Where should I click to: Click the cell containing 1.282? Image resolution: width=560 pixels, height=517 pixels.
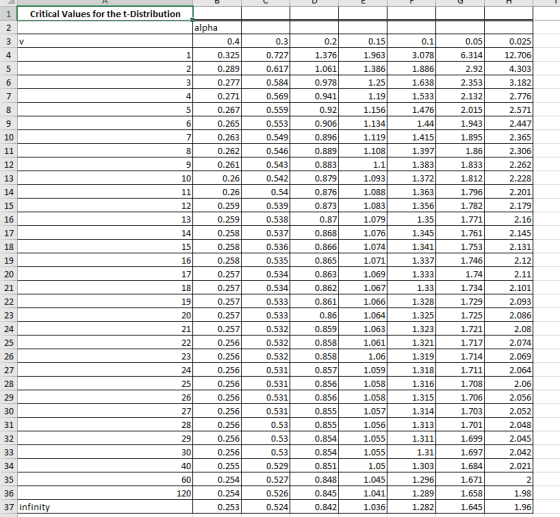[x=411, y=507]
